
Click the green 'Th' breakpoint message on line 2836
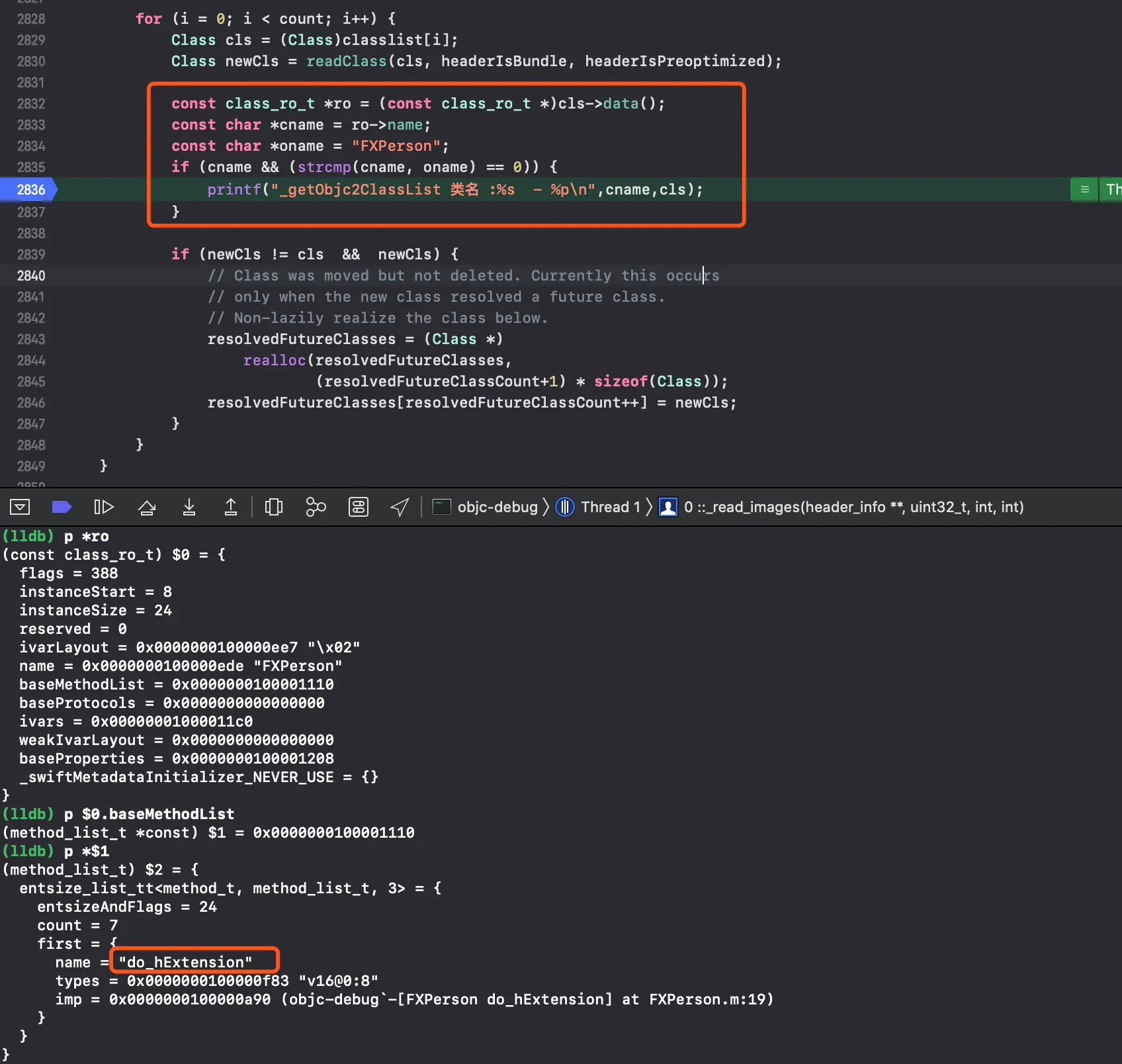[1111, 190]
